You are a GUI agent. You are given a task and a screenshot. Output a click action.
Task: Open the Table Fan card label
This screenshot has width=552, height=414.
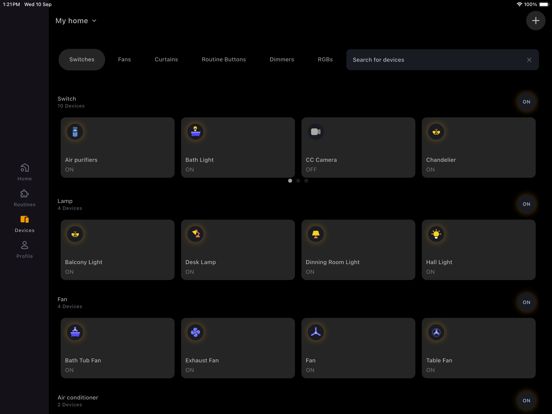pyautogui.click(x=439, y=360)
